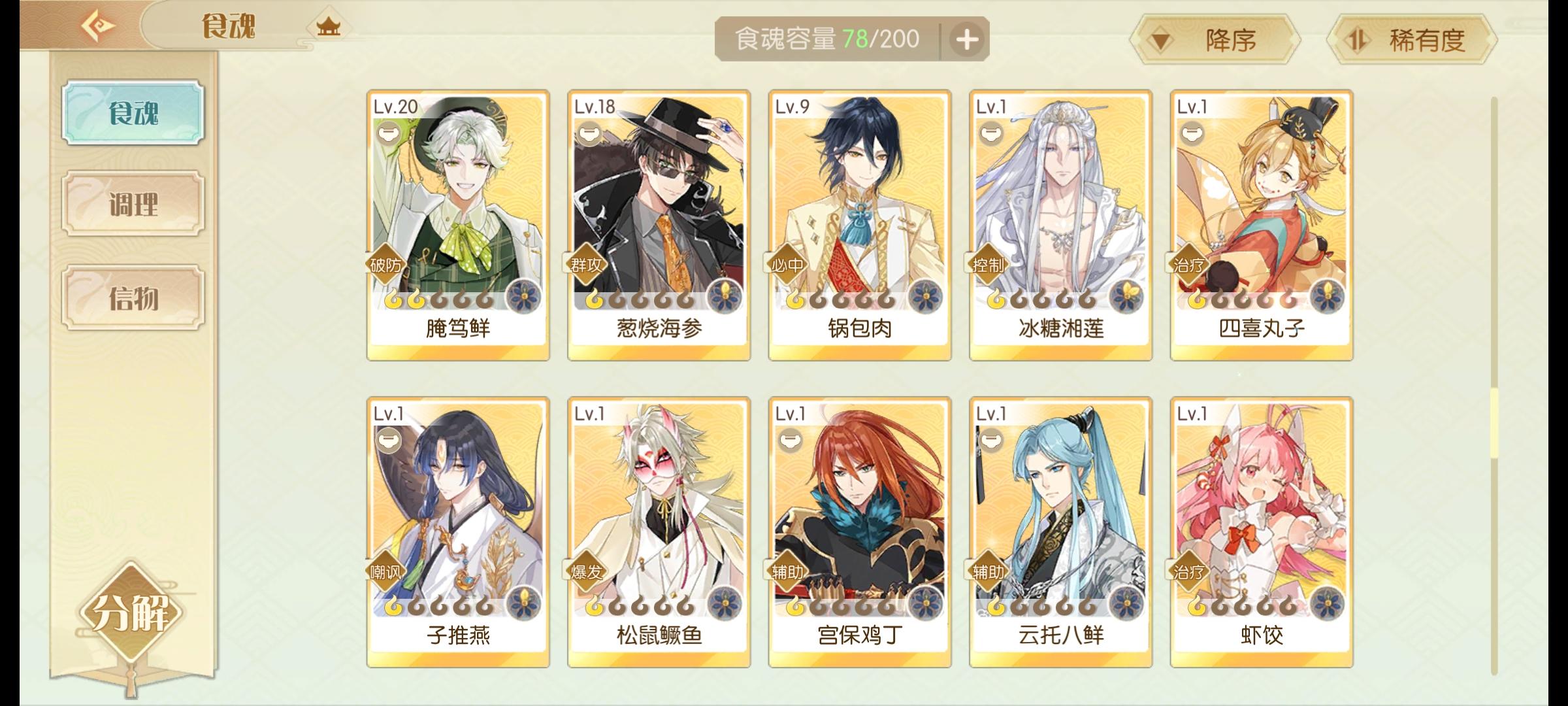Click the 治疗 role tag on 虾饺
This screenshot has height=706, width=1568.
pyautogui.click(x=1189, y=572)
